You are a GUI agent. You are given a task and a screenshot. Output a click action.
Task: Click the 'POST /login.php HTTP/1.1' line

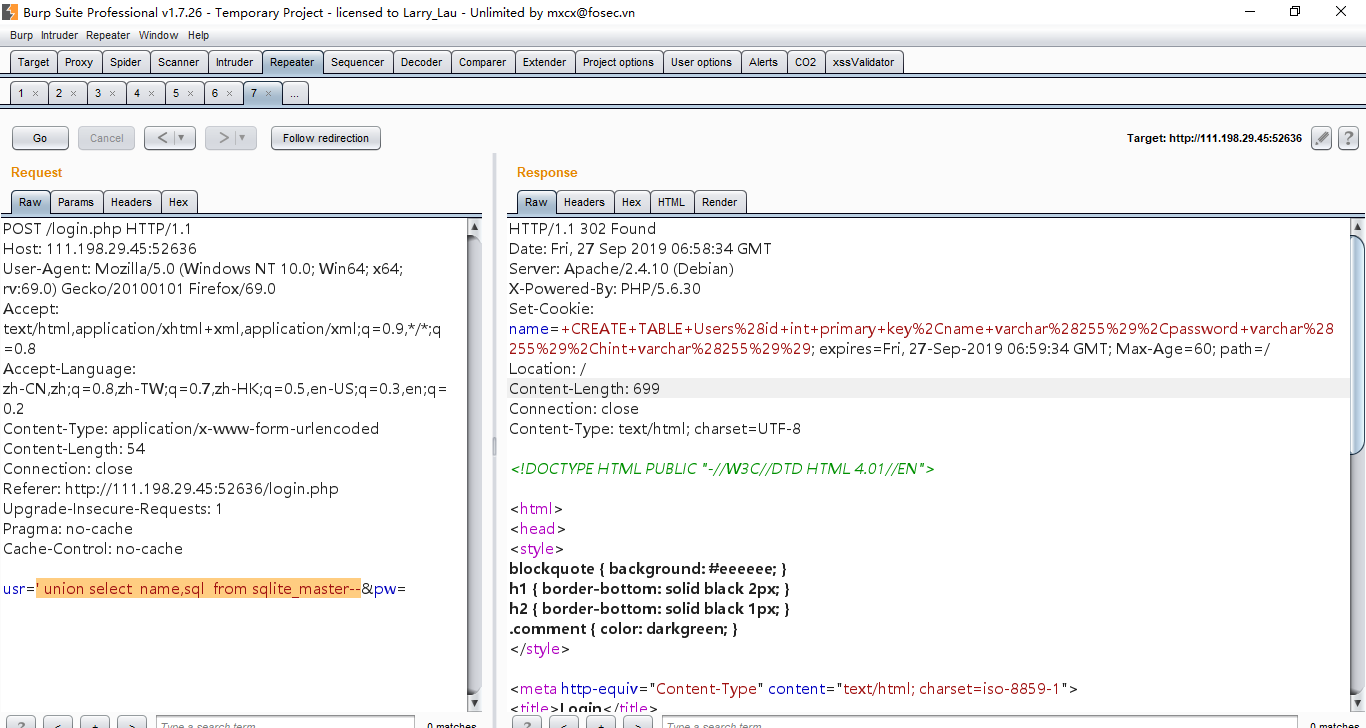(x=97, y=229)
